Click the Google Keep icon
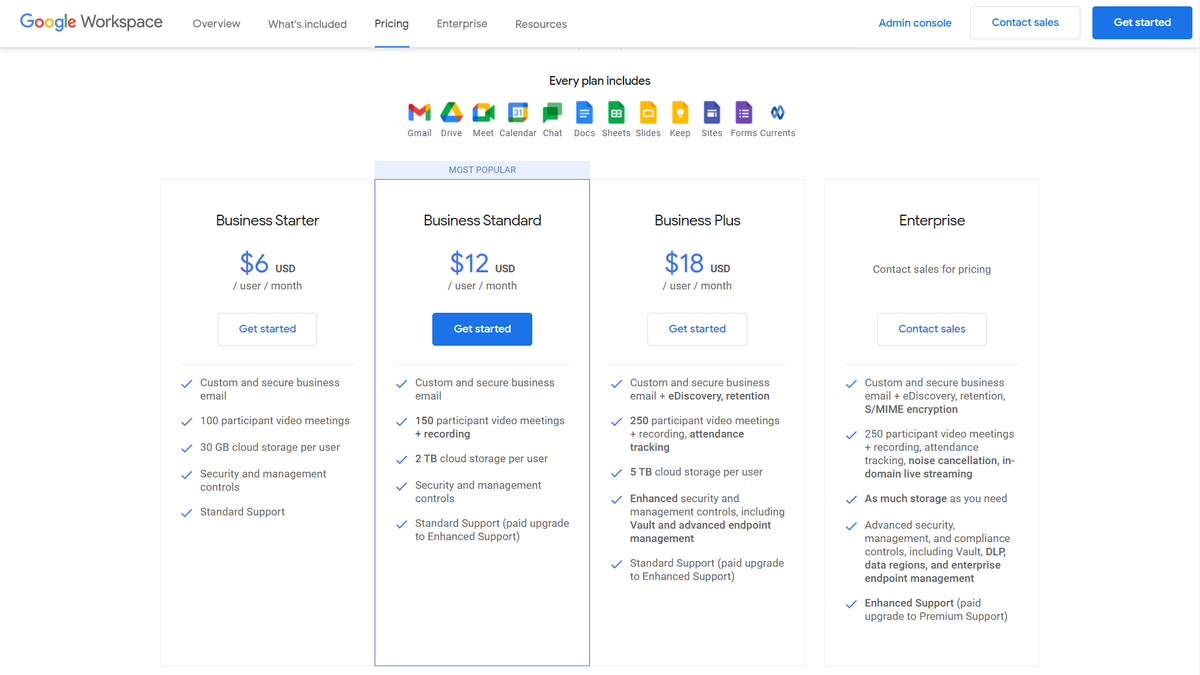 tap(680, 113)
